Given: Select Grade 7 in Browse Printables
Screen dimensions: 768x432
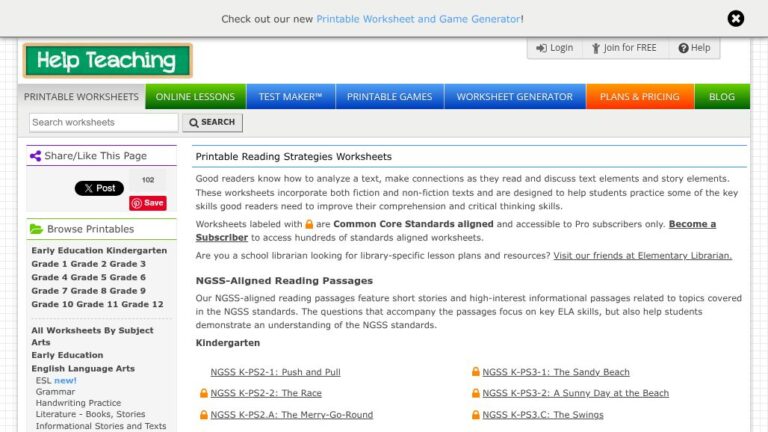Looking at the screenshot, I should point(49,290).
